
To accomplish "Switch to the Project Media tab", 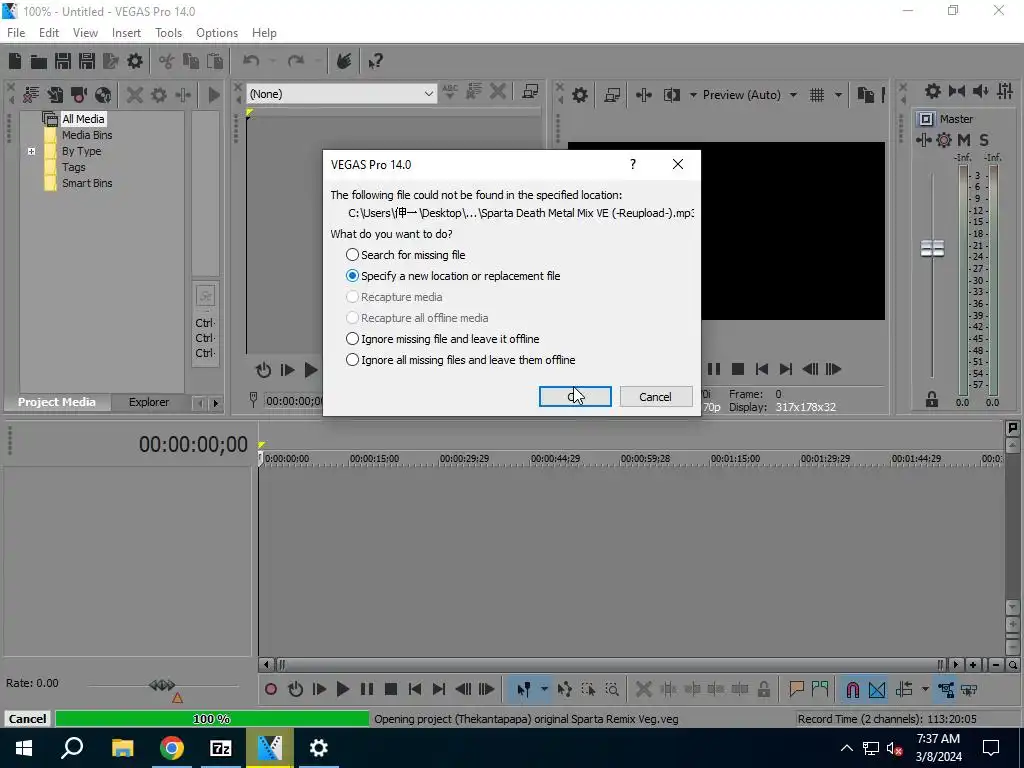I will click(x=57, y=402).
